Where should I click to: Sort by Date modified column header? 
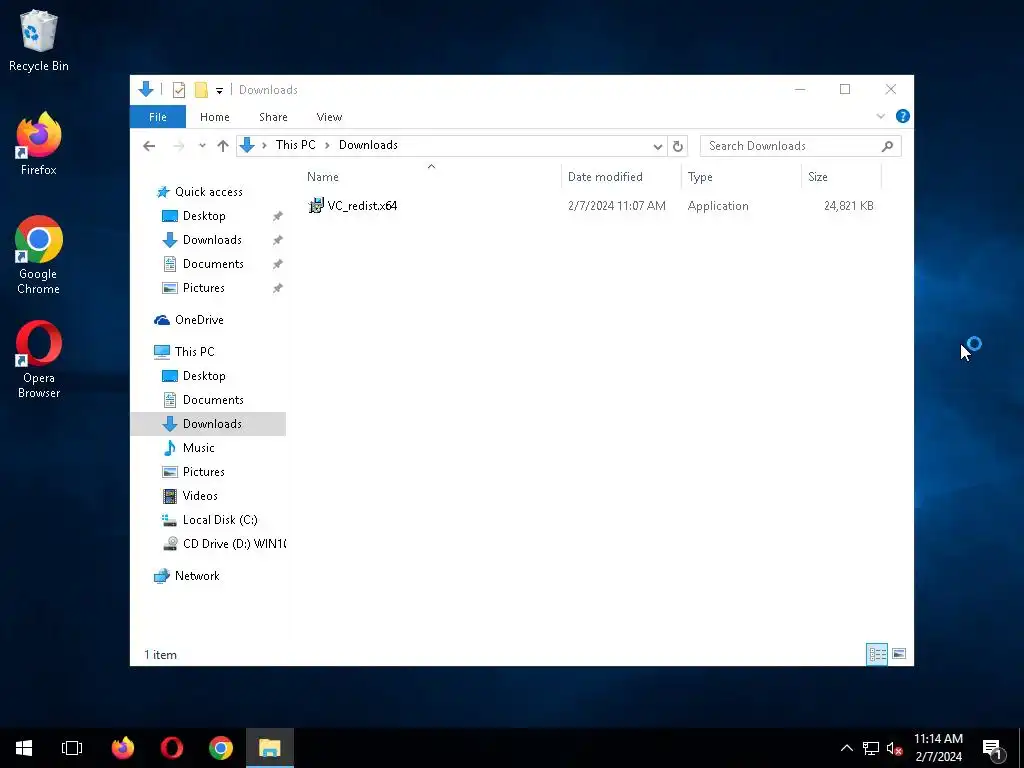(620, 176)
